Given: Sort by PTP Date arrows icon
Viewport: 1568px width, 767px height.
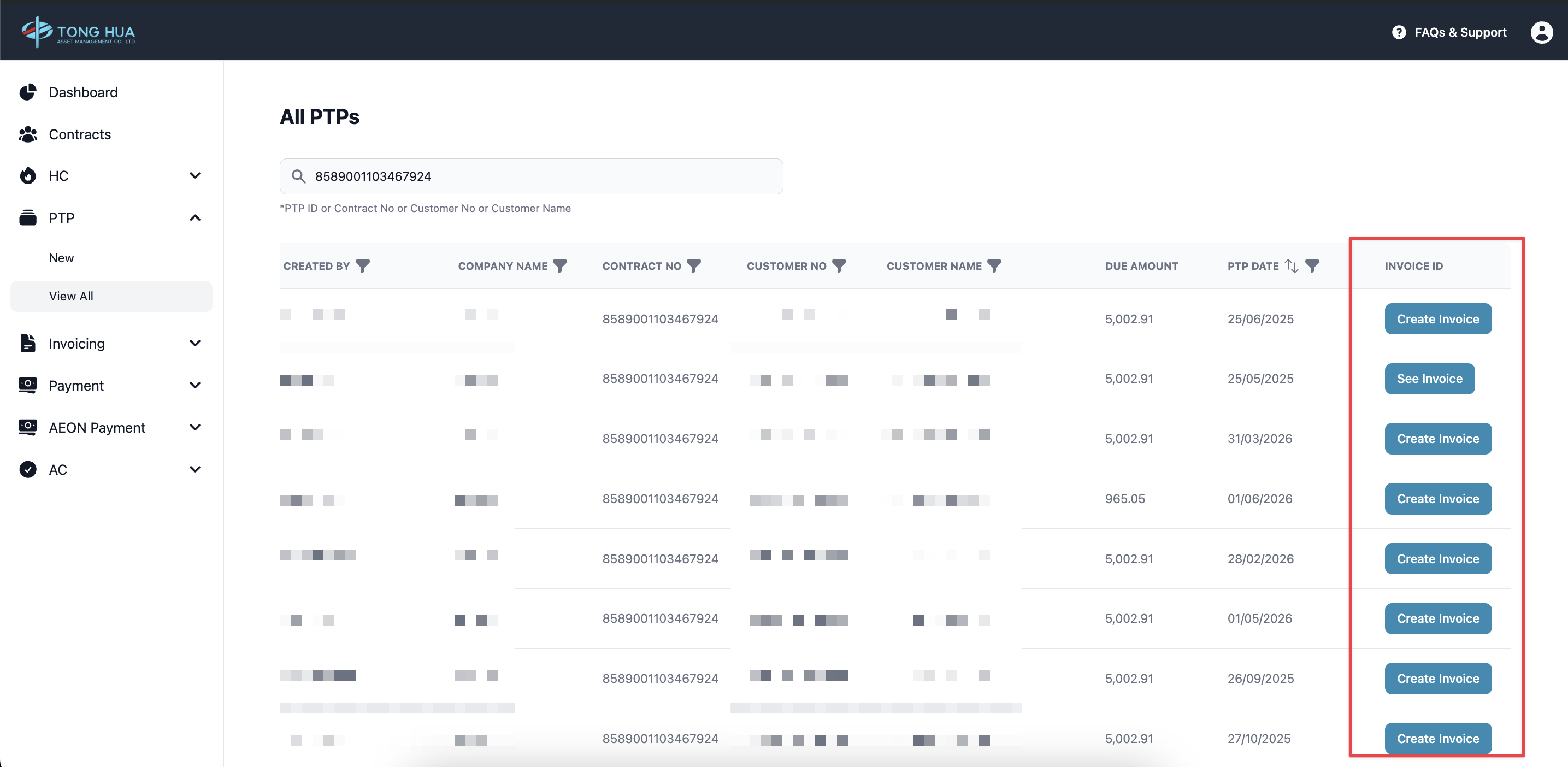Looking at the screenshot, I should (1292, 266).
